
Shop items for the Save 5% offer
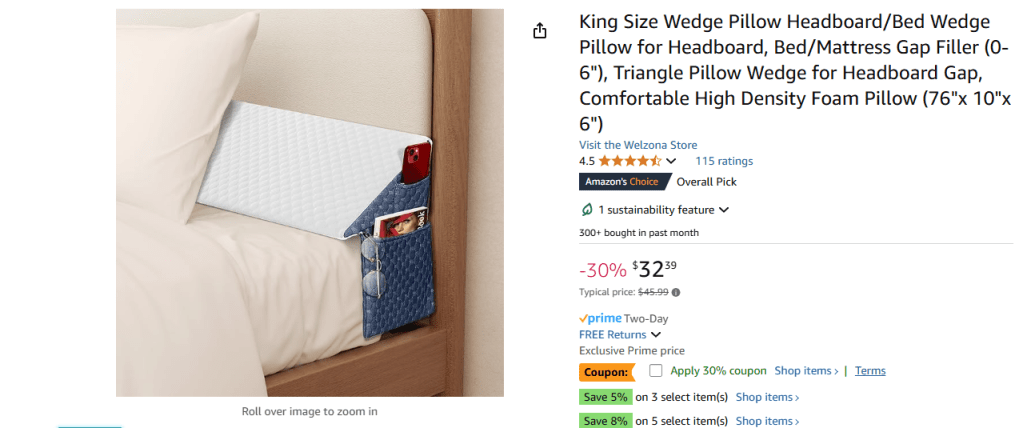point(767,397)
